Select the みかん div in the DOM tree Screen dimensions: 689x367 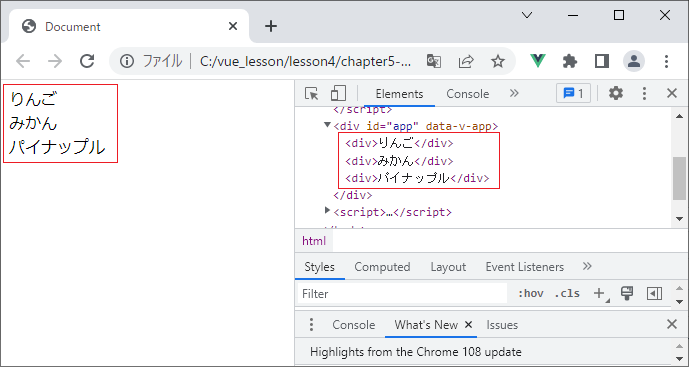[399, 161]
